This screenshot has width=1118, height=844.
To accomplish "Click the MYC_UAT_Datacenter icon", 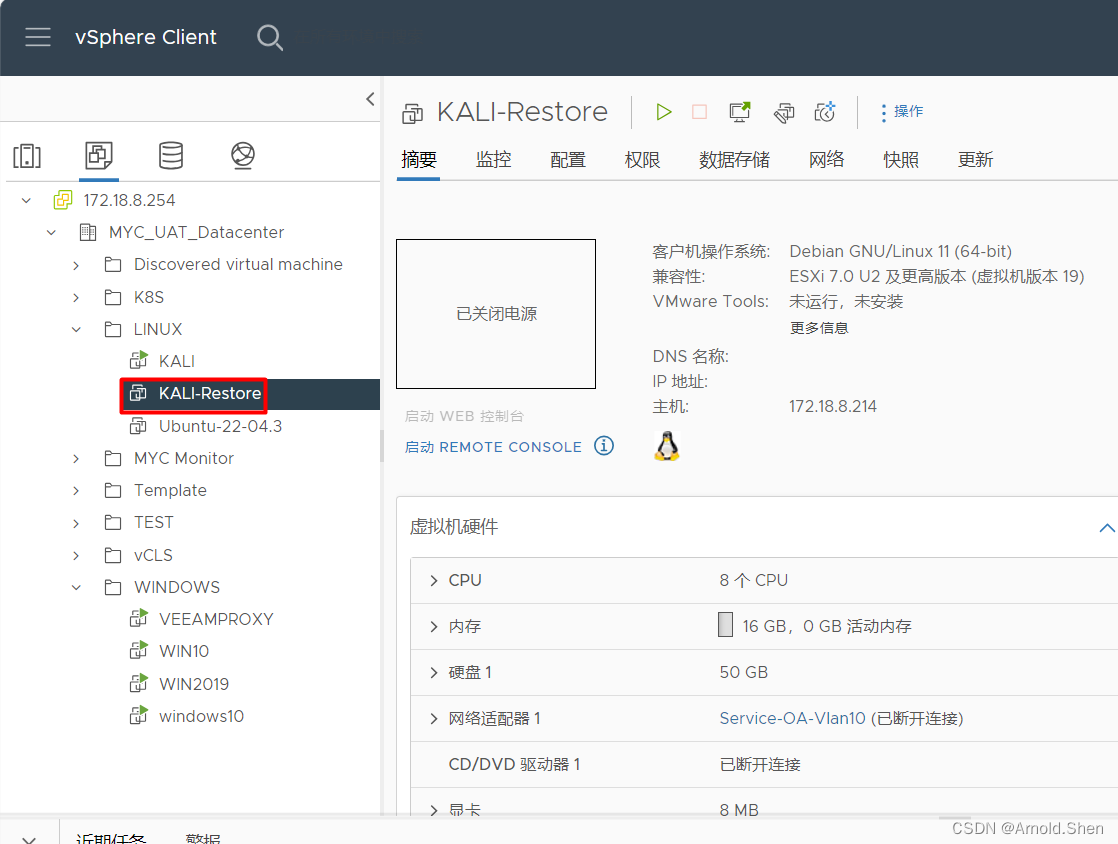I will pyautogui.click(x=88, y=232).
